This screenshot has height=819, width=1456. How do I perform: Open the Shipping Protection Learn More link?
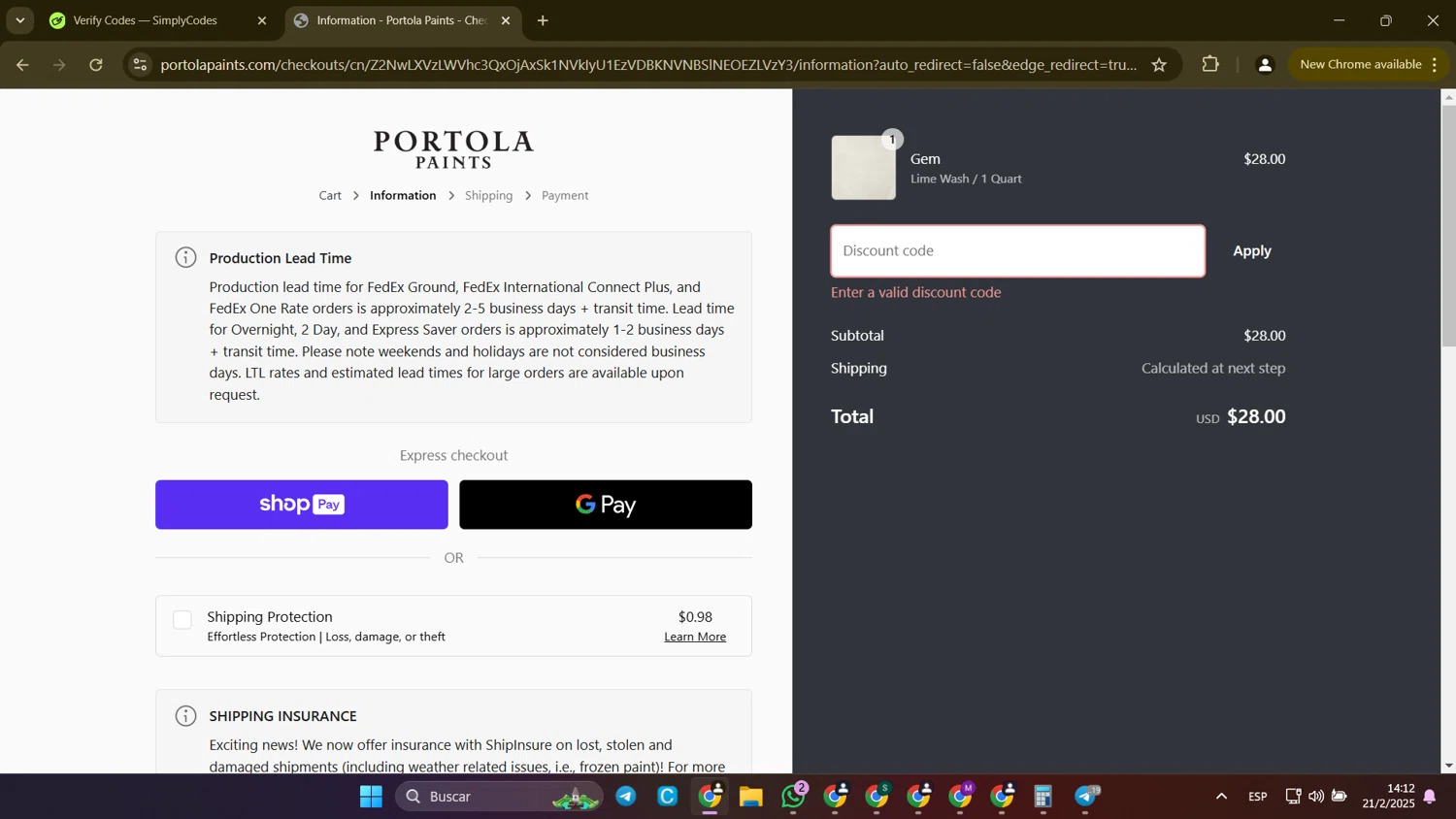tap(695, 637)
